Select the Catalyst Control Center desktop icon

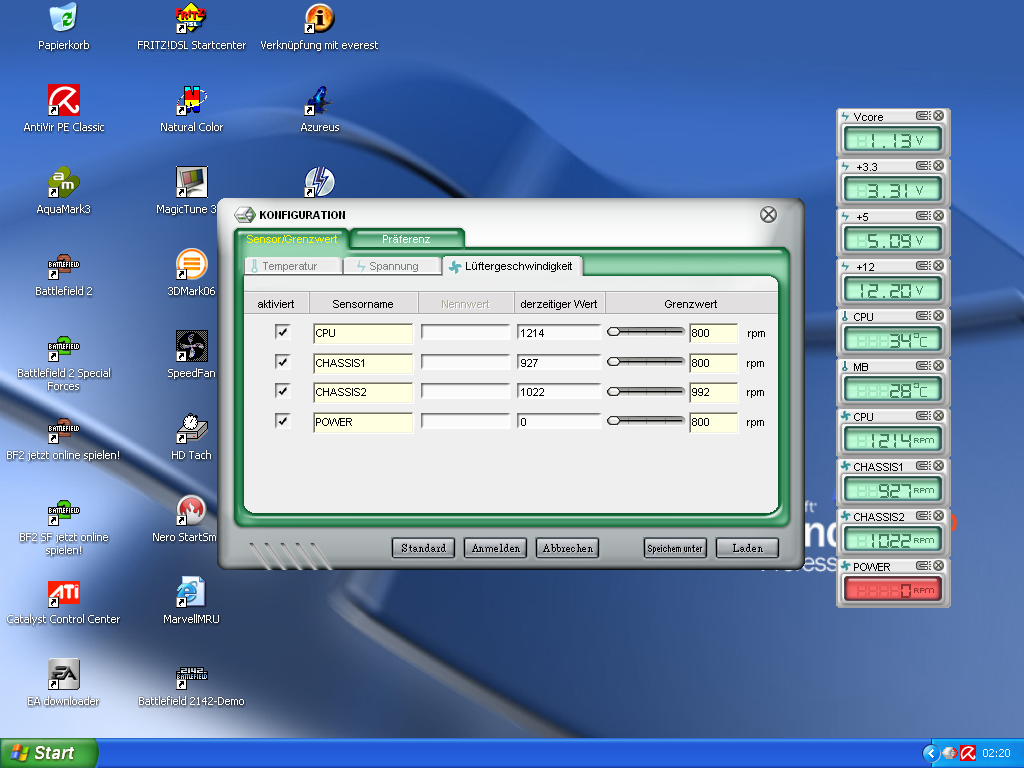click(63, 601)
